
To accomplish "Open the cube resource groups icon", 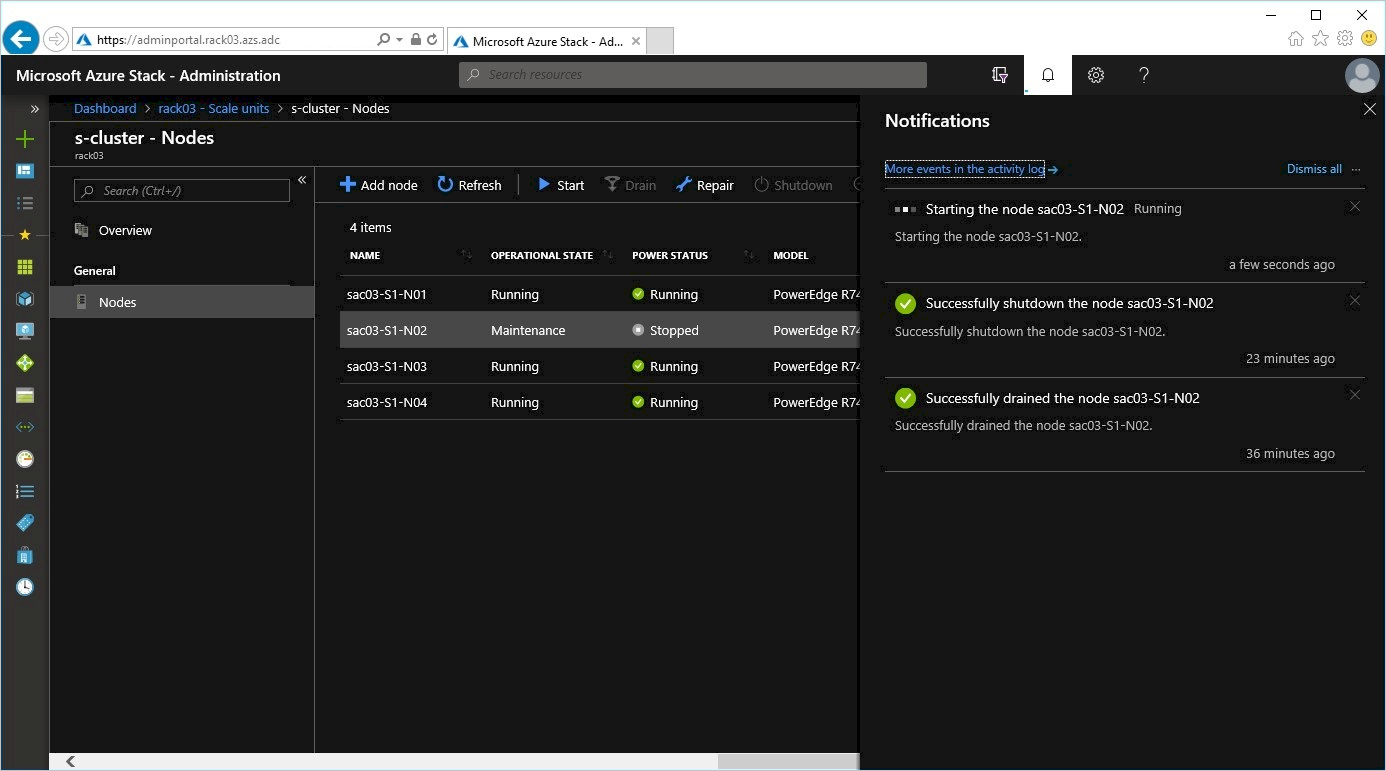I will (x=25, y=299).
